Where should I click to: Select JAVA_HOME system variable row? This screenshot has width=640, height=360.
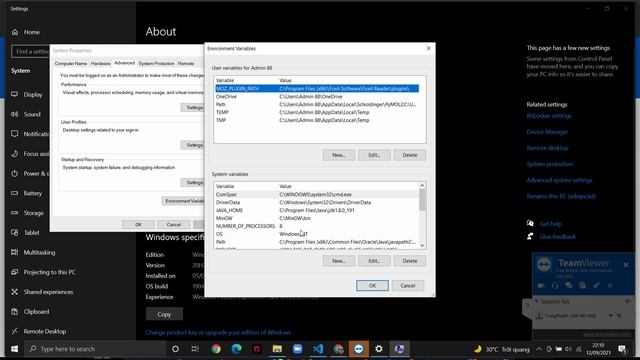click(x=317, y=210)
